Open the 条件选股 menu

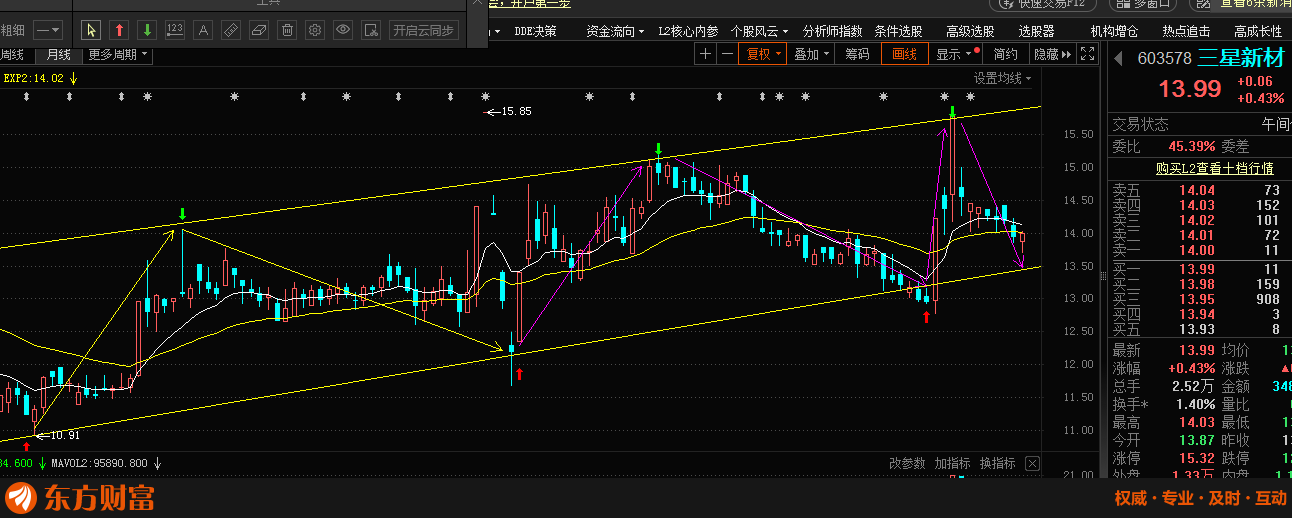click(x=898, y=31)
